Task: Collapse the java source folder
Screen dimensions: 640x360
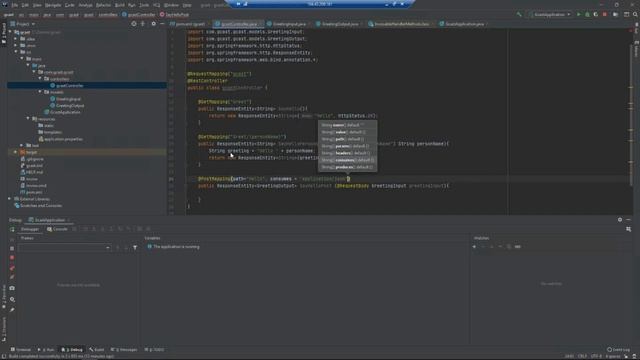Action: 28,65
